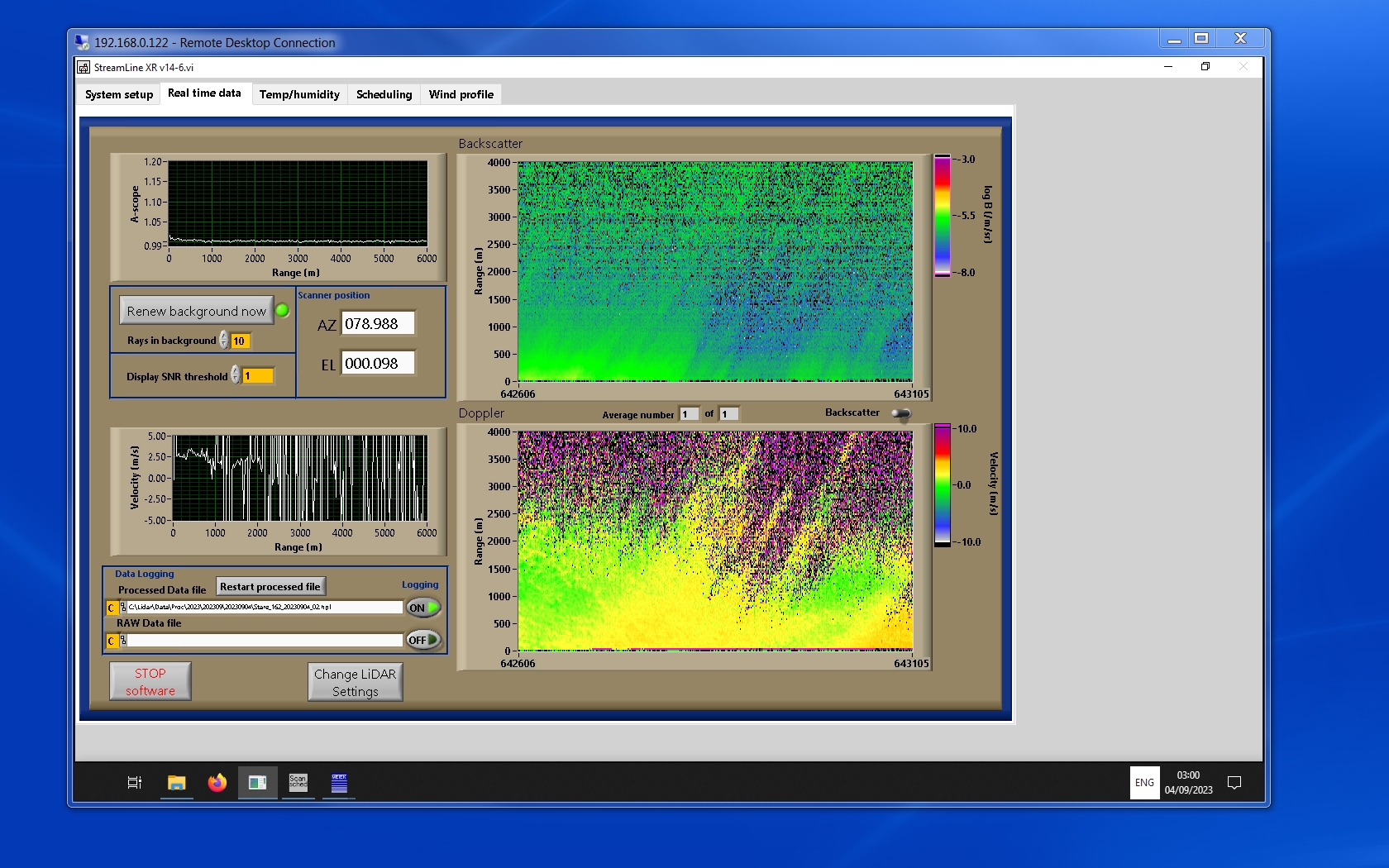The image size is (1389, 868).
Task: Turn on RAW data file logging
Action: point(422,640)
